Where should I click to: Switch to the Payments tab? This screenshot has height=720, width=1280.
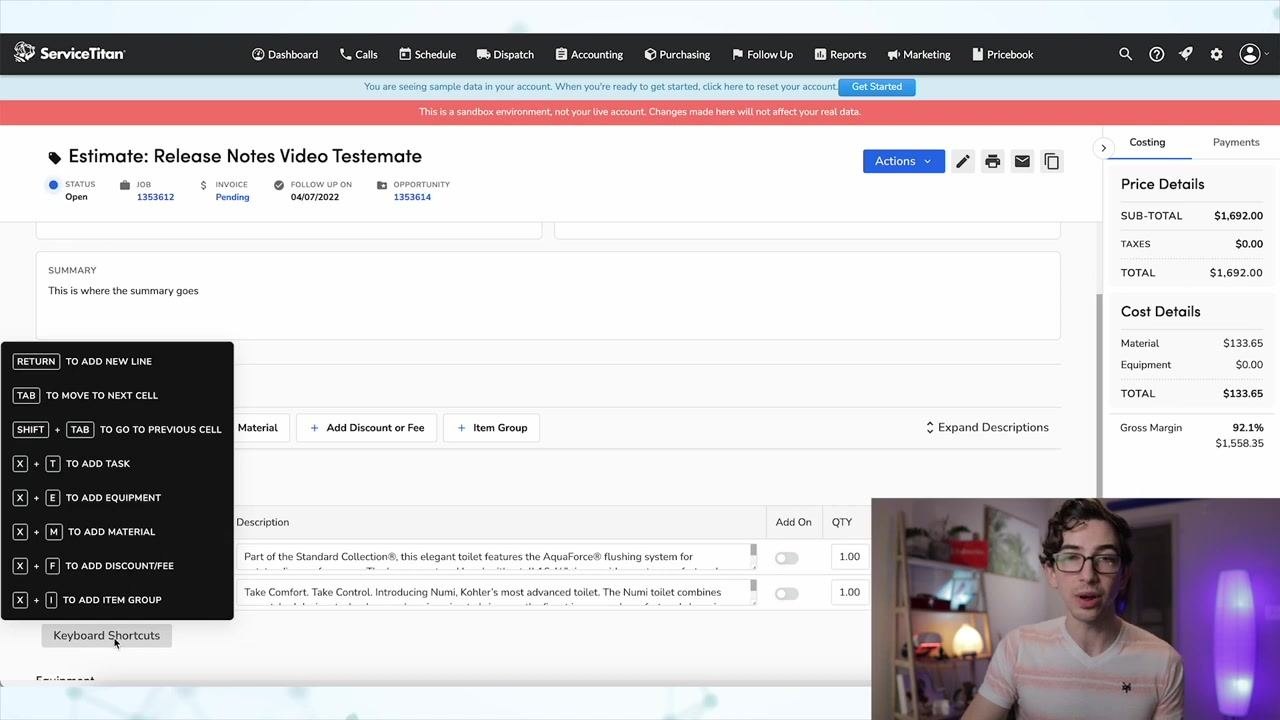[1236, 142]
